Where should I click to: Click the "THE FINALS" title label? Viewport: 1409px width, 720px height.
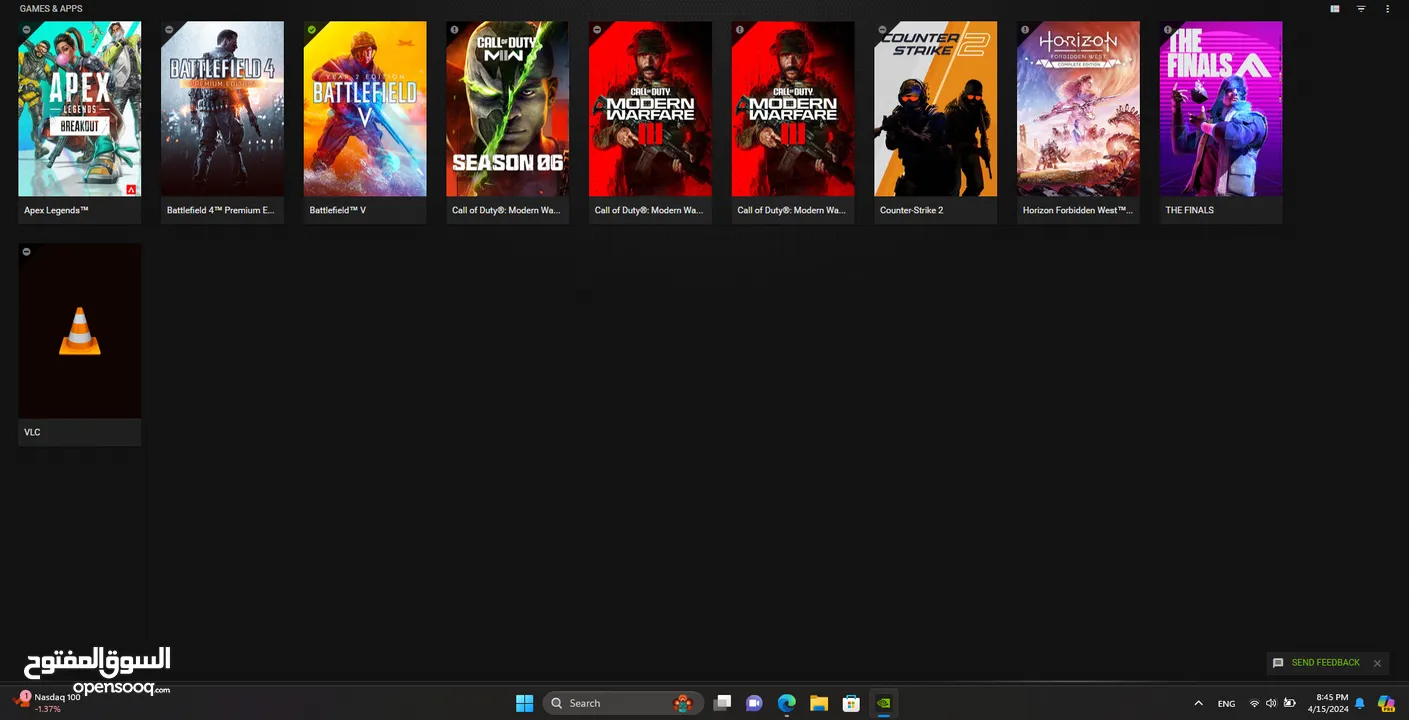(1189, 210)
